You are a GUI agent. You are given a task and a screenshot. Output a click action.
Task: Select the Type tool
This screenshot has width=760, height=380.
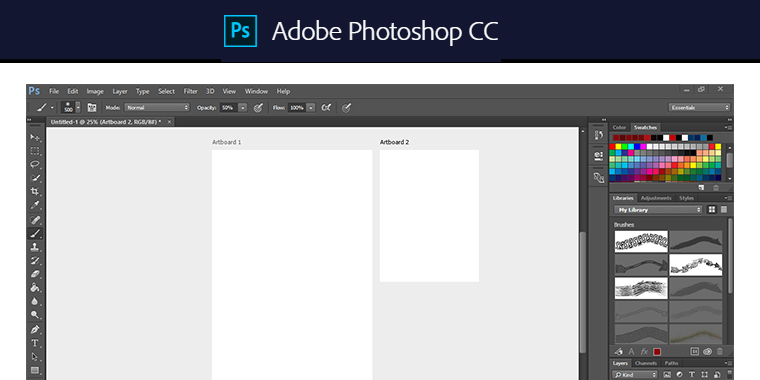point(35,343)
